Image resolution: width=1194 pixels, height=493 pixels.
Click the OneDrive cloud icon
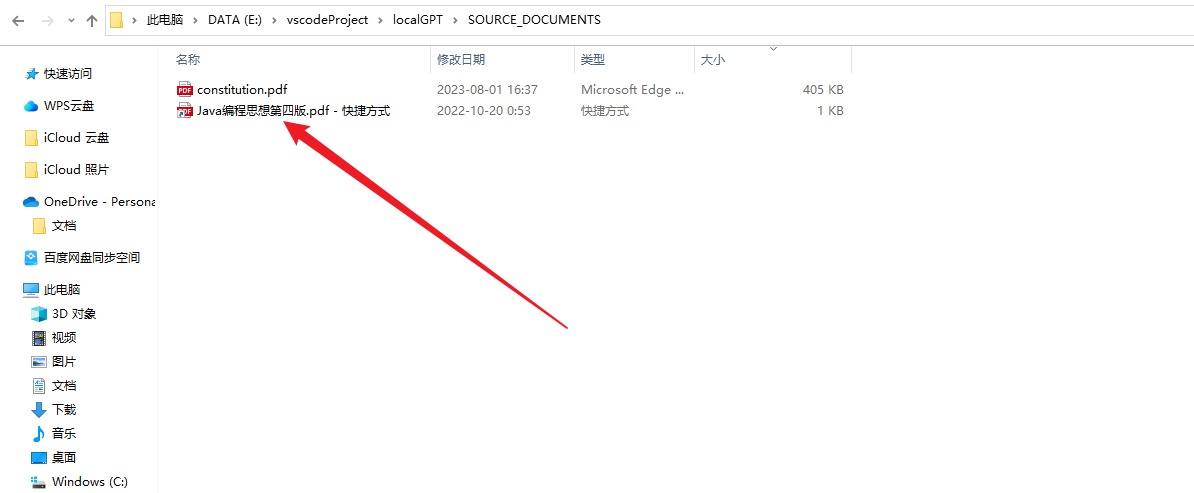tap(31, 202)
